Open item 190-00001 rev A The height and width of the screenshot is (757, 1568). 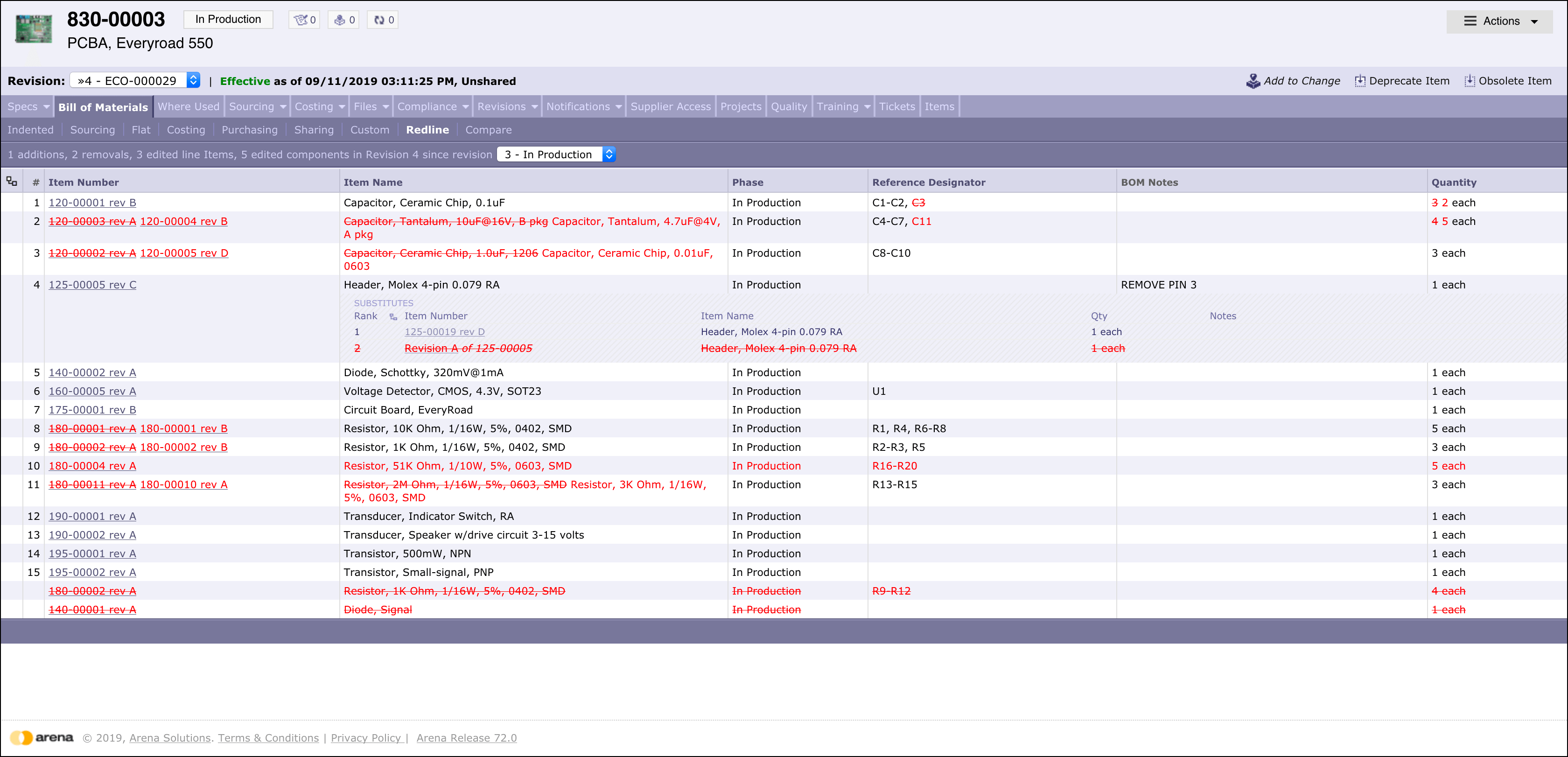pos(92,516)
